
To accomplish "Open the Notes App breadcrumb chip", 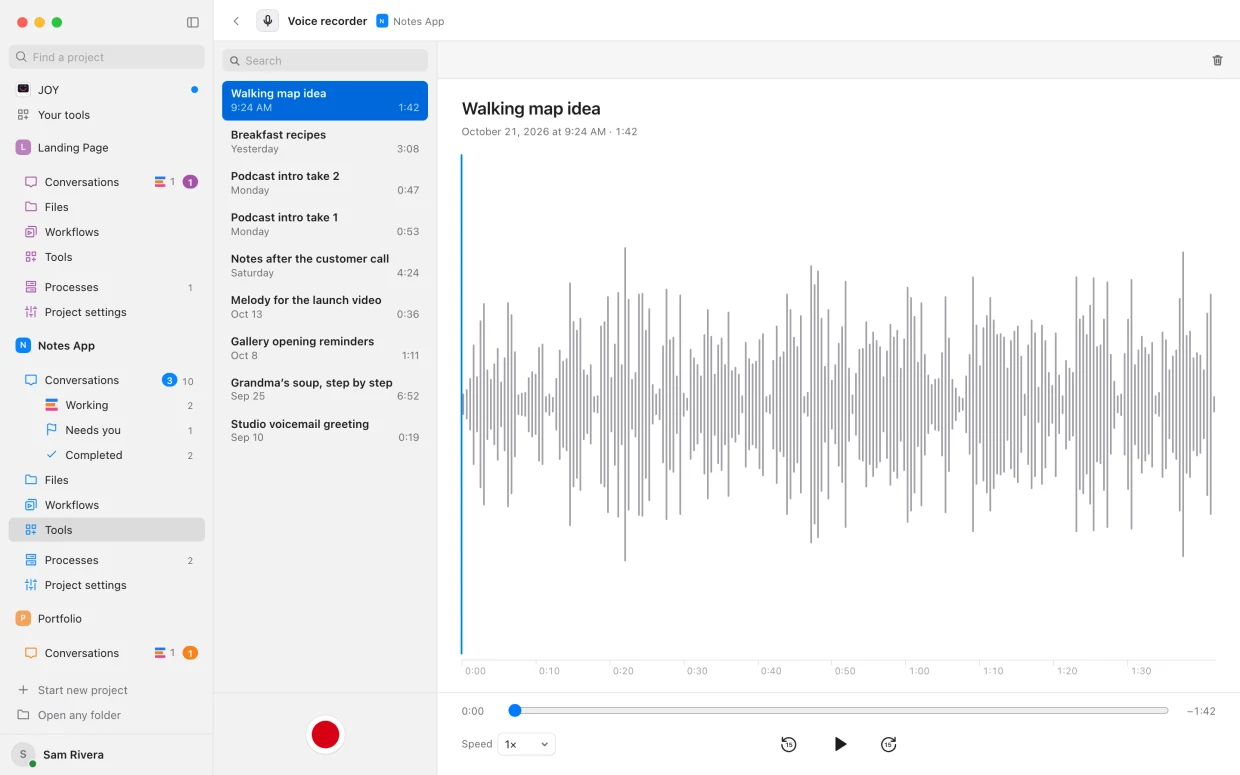I will point(410,21).
